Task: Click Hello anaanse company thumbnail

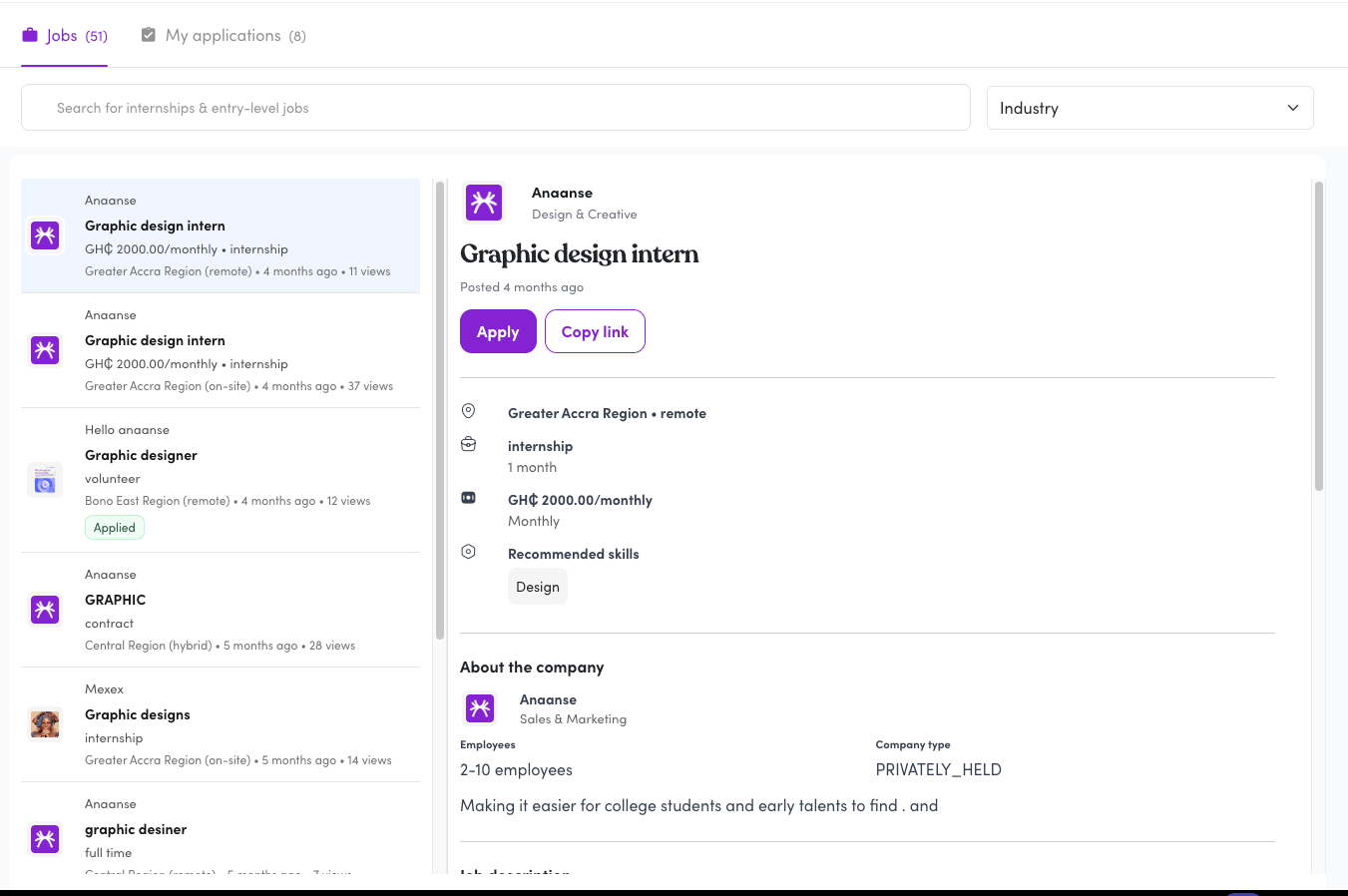Action: 45,480
